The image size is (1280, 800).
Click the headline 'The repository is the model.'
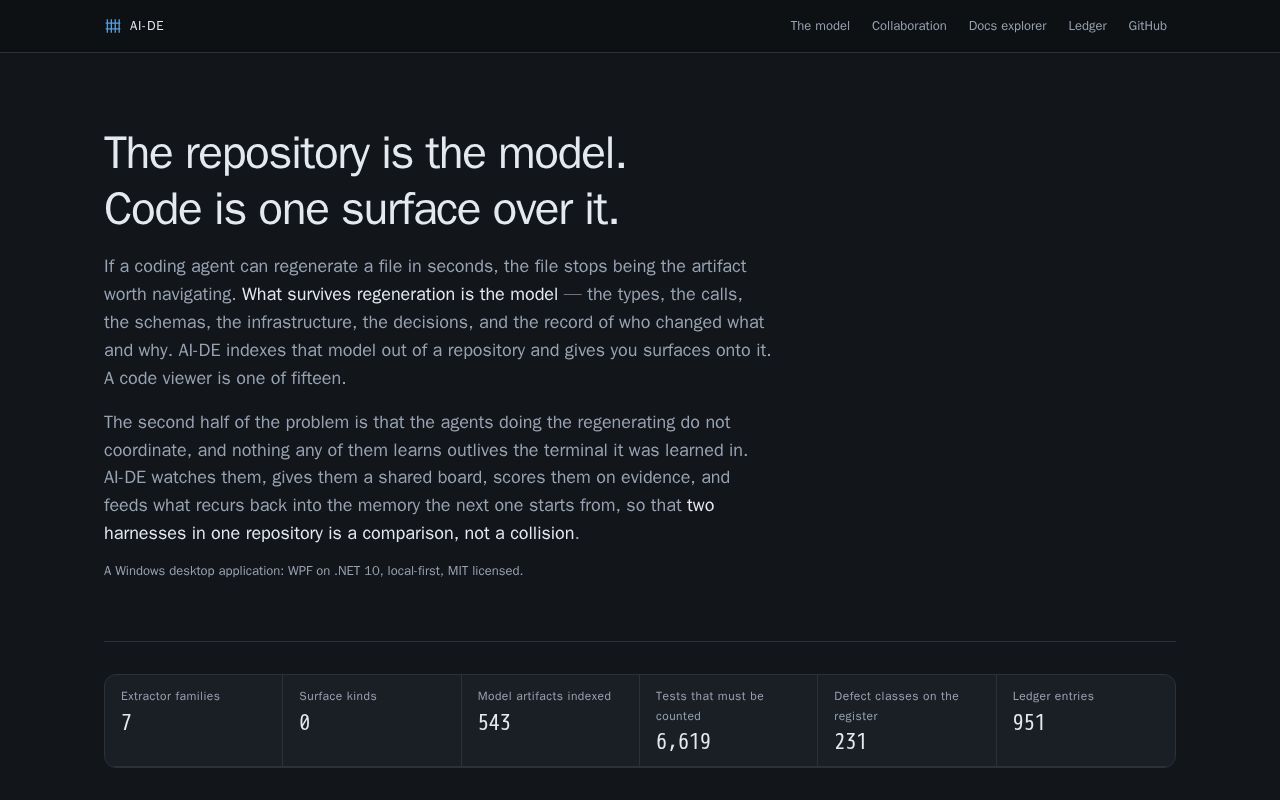(366, 154)
